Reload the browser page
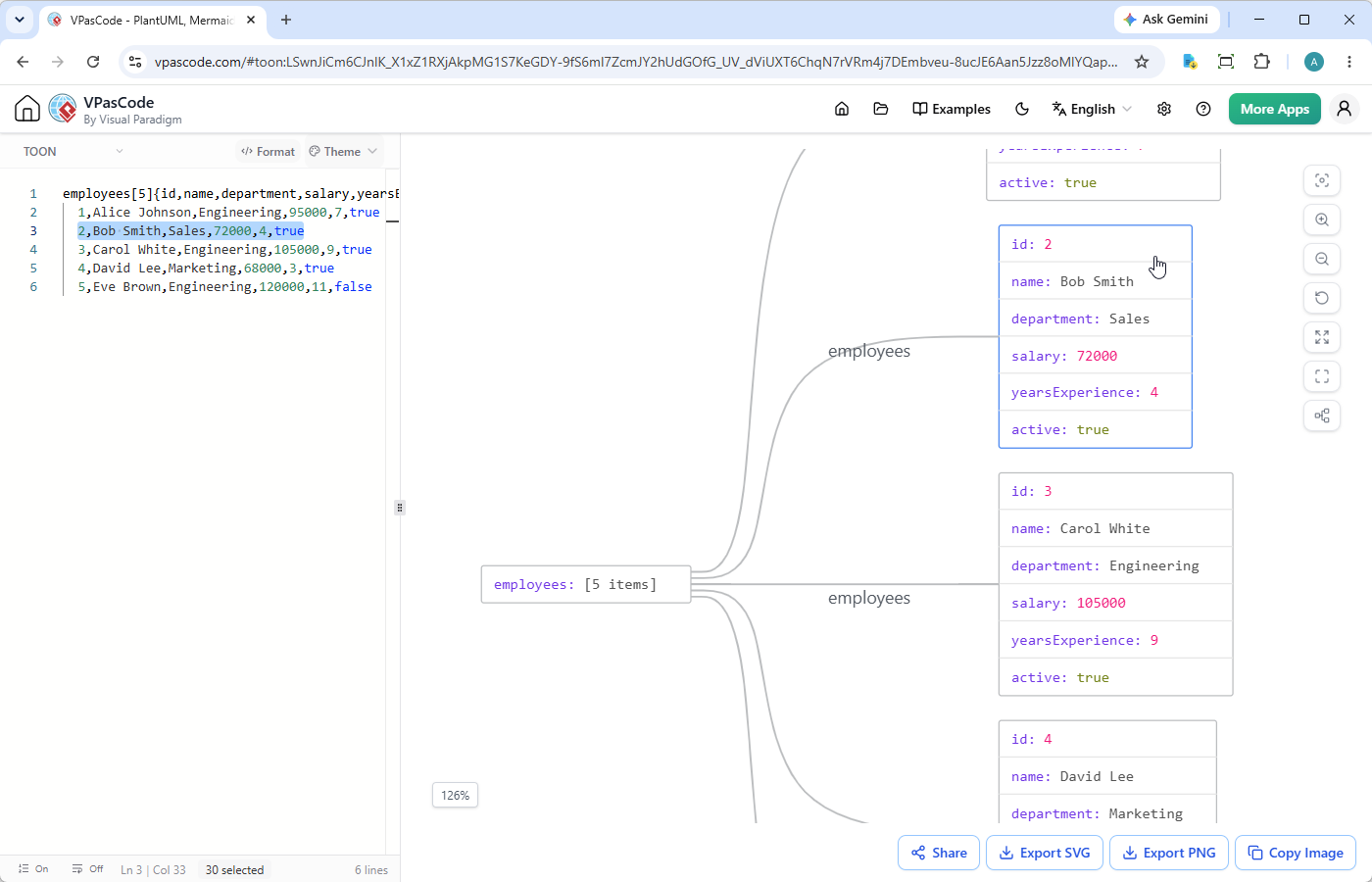Viewport: 1372px width, 882px height. click(x=93, y=62)
